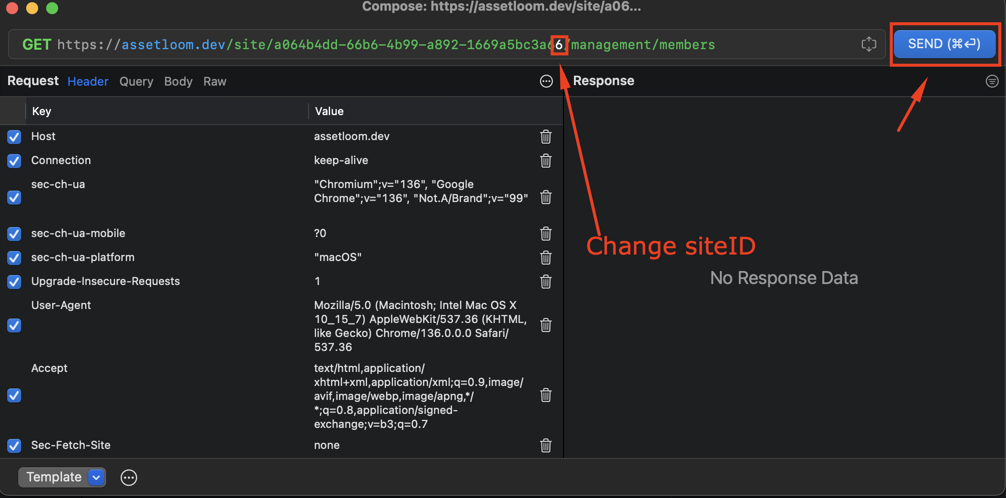Viewport: 1006px width, 498px height.
Task: Click the sec-ch-ua-mobile key cell
Action: (x=78, y=234)
